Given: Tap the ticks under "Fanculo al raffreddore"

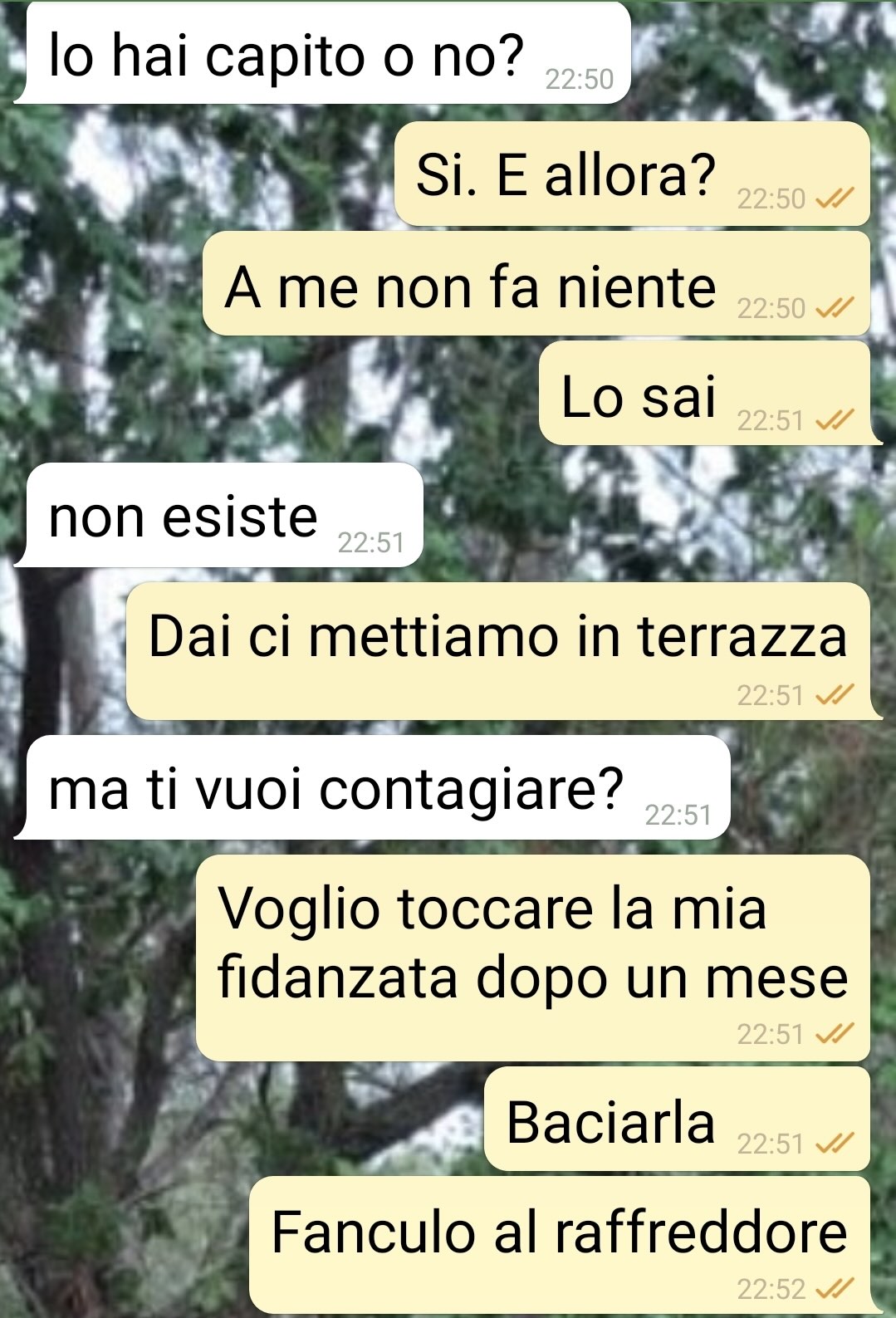Looking at the screenshot, I should (834, 1288).
